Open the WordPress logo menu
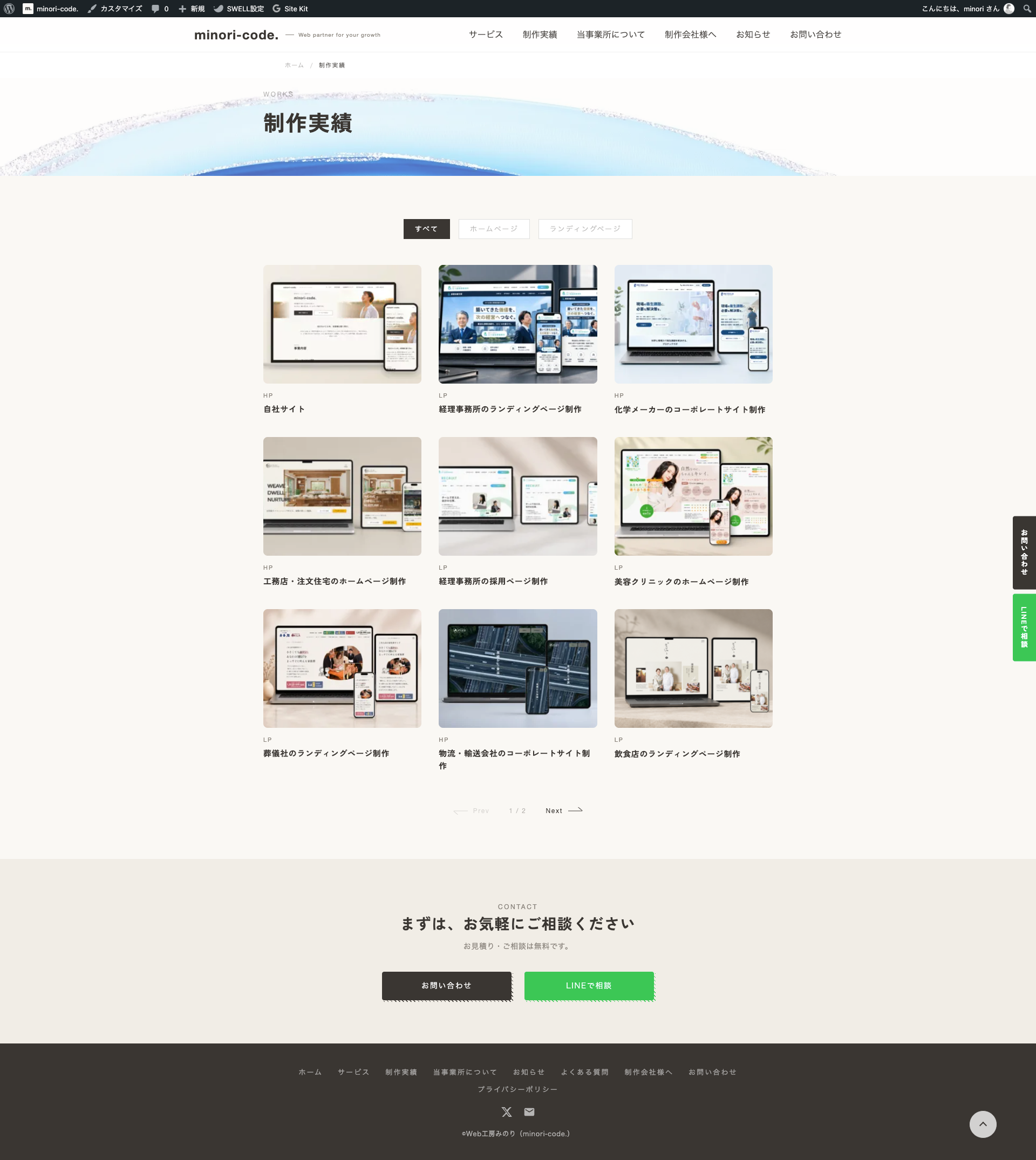1036x1160 pixels. pos(9,9)
